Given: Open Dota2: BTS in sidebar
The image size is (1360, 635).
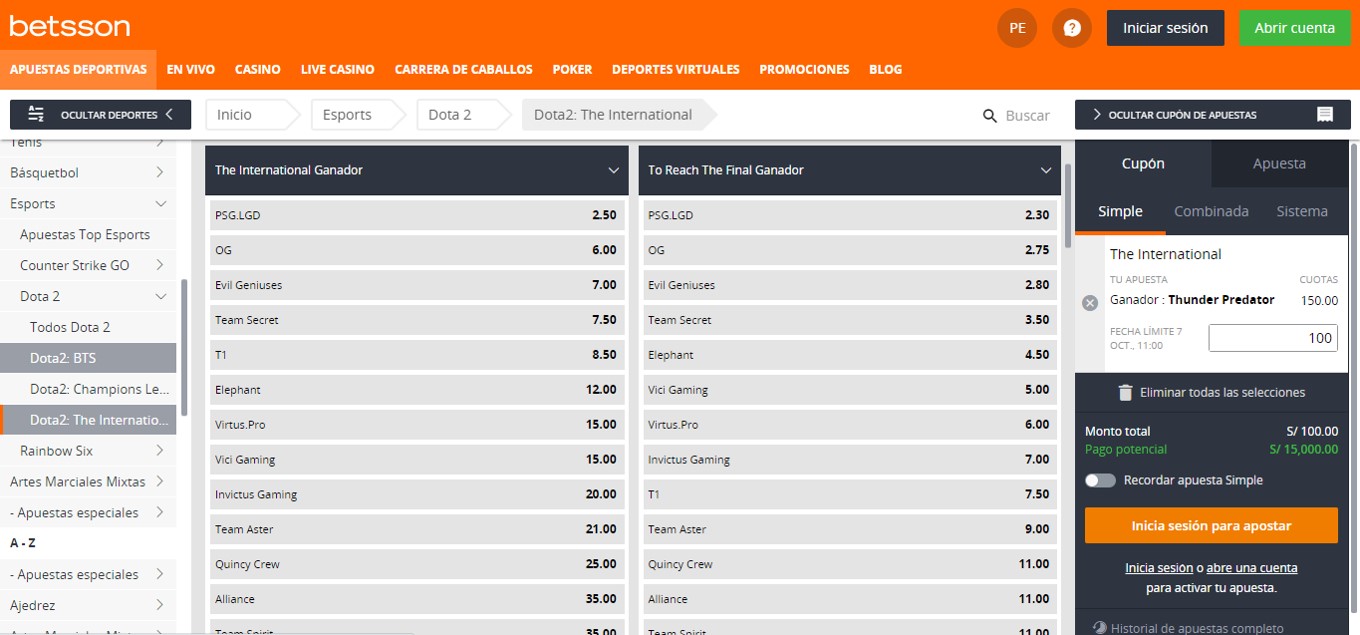Looking at the screenshot, I should click(x=88, y=358).
